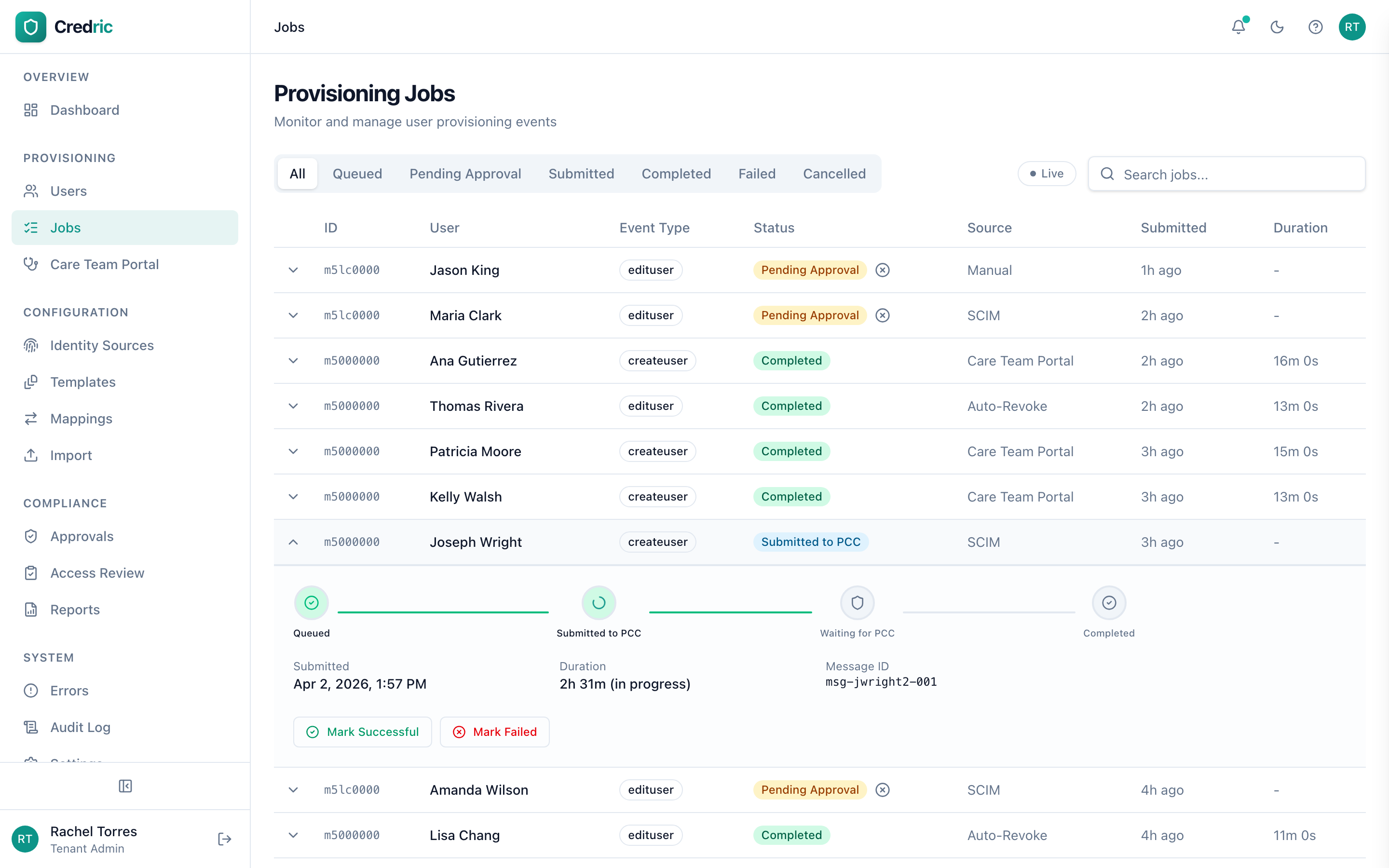Expand the Ana Gutierrez job row
The image size is (1389, 868).
pos(294,361)
